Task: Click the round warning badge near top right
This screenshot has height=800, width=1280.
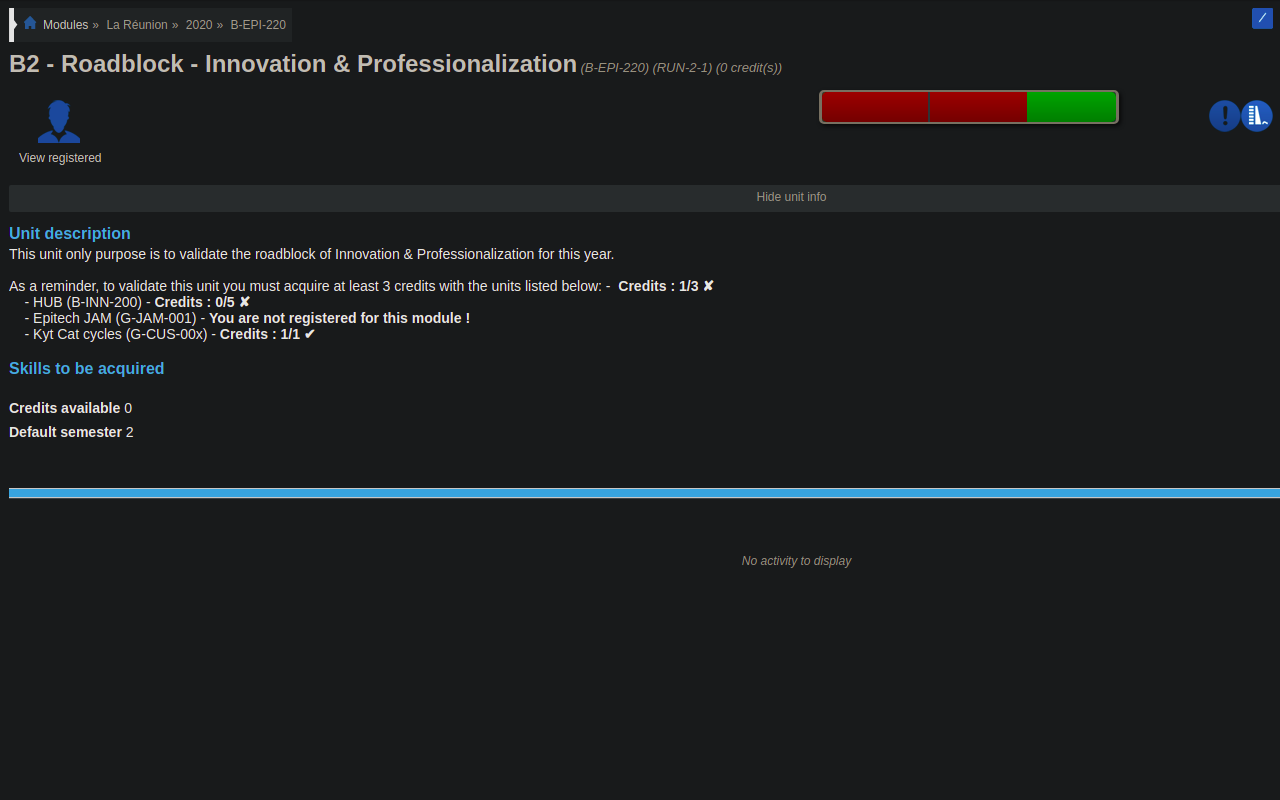Action: 1224,115
